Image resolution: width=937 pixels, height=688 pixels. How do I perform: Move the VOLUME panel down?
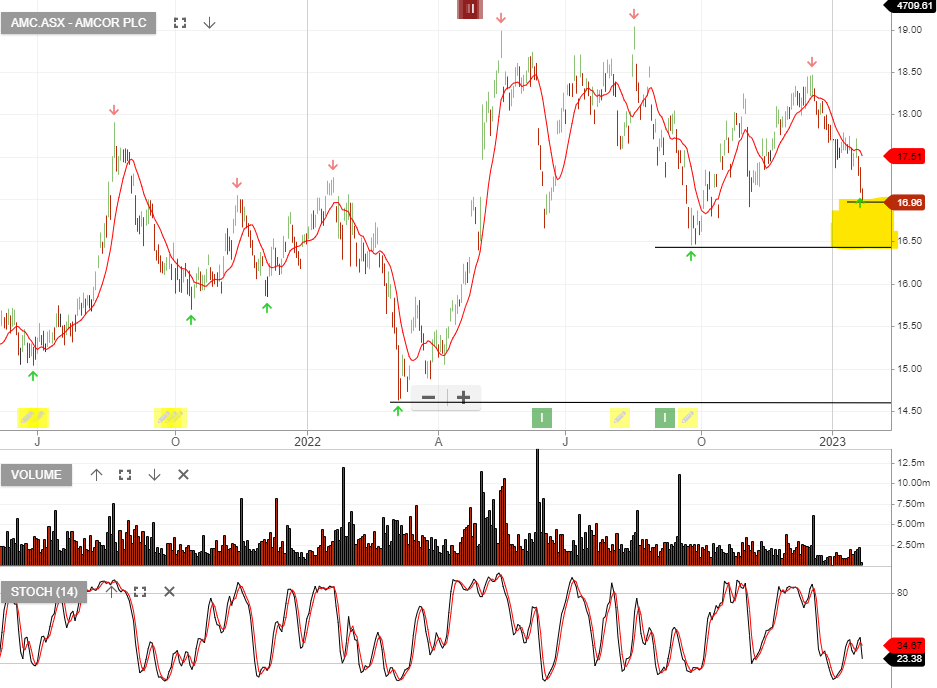pos(153,475)
